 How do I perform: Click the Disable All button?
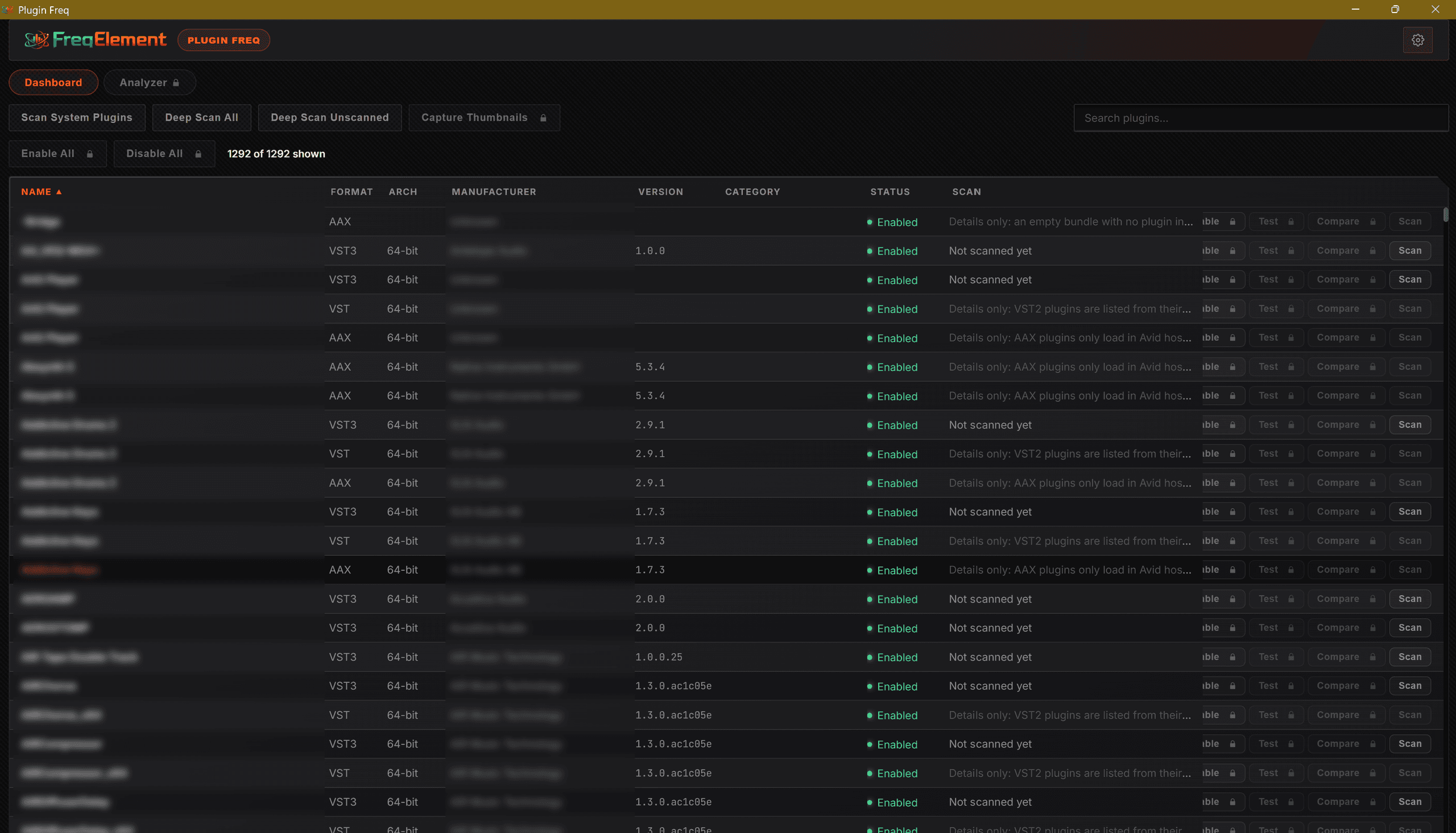tap(164, 154)
